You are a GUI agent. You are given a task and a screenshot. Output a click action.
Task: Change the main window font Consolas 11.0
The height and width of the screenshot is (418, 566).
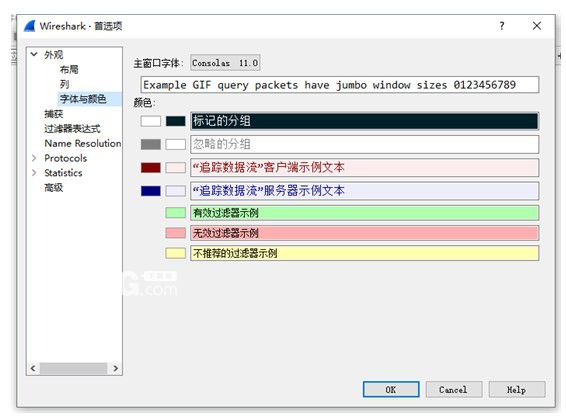pos(225,63)
